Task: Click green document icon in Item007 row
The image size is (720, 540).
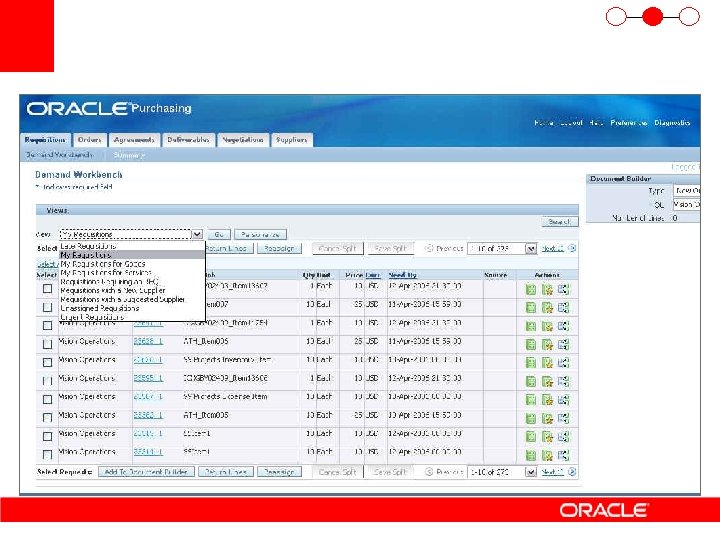Action: pyautogui.click(x=531, y=308)
